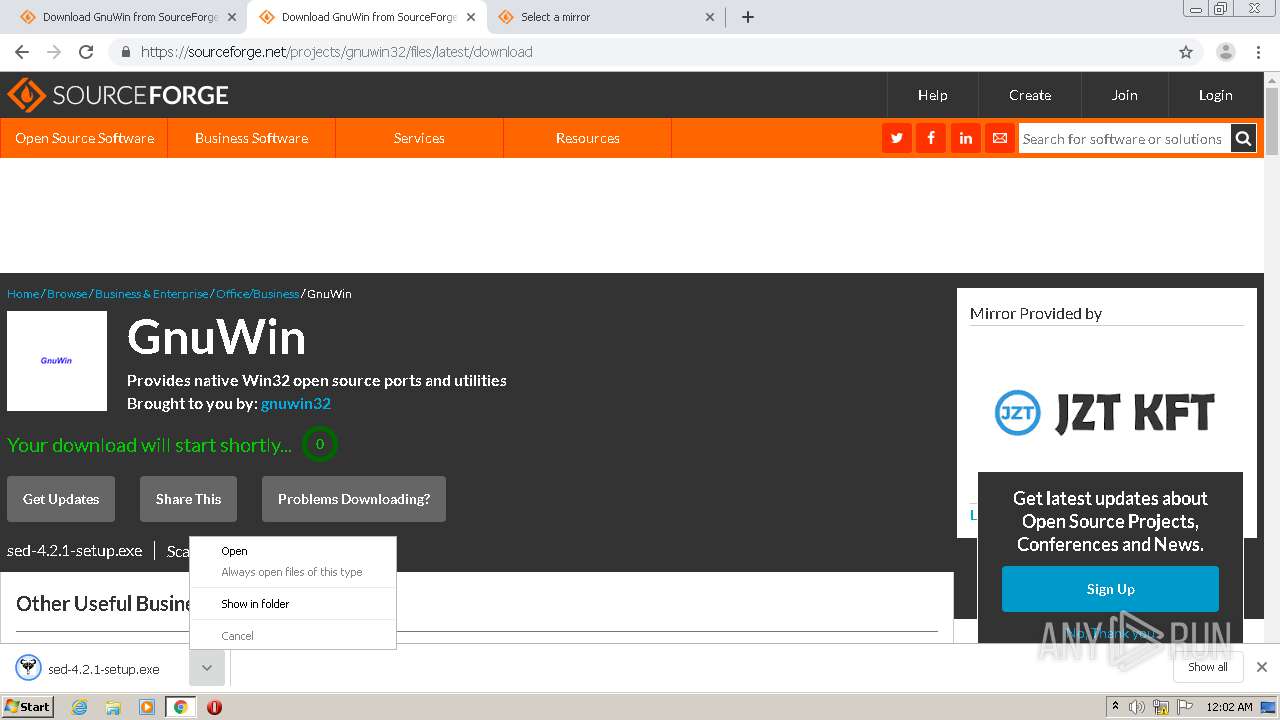Click the JZT KFT mirror logo
This screenshot has height=720, width=1280.
point(1104,412)
